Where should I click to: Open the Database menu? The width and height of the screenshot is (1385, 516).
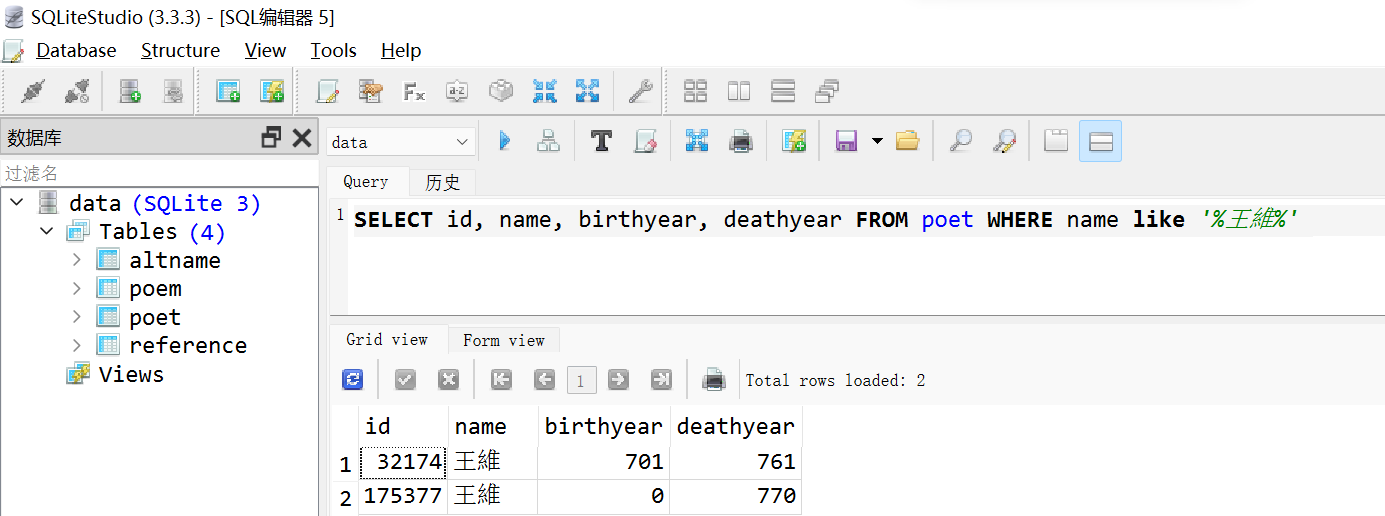point(76,50)
